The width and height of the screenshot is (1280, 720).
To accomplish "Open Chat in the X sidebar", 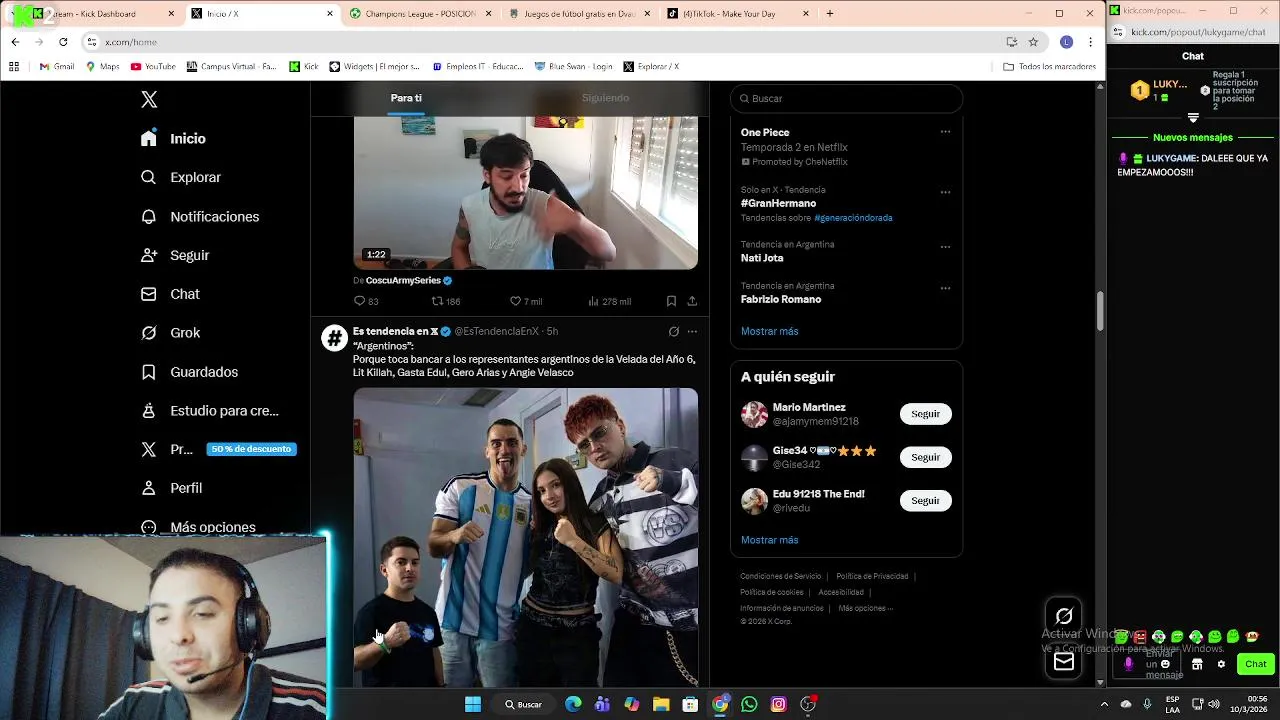I will click(x=170, y=294).
